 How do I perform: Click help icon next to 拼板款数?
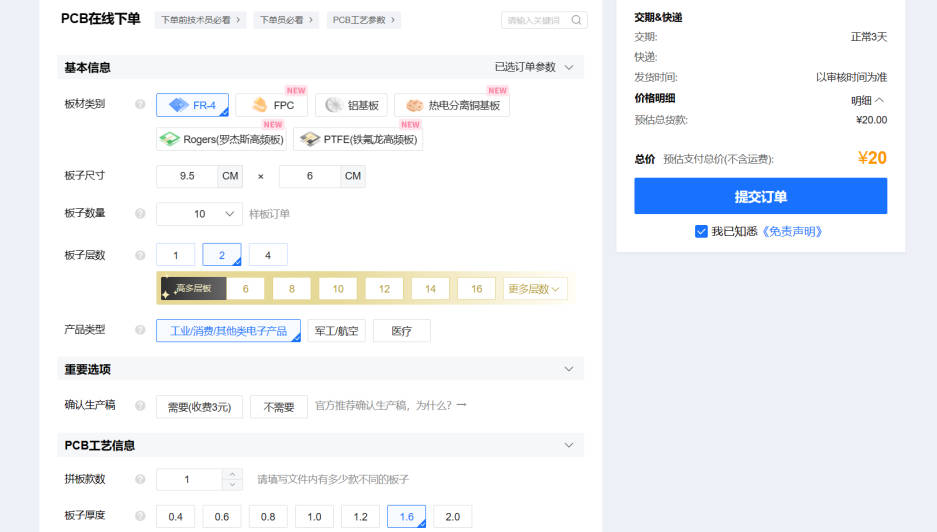(x=140, y=480)
